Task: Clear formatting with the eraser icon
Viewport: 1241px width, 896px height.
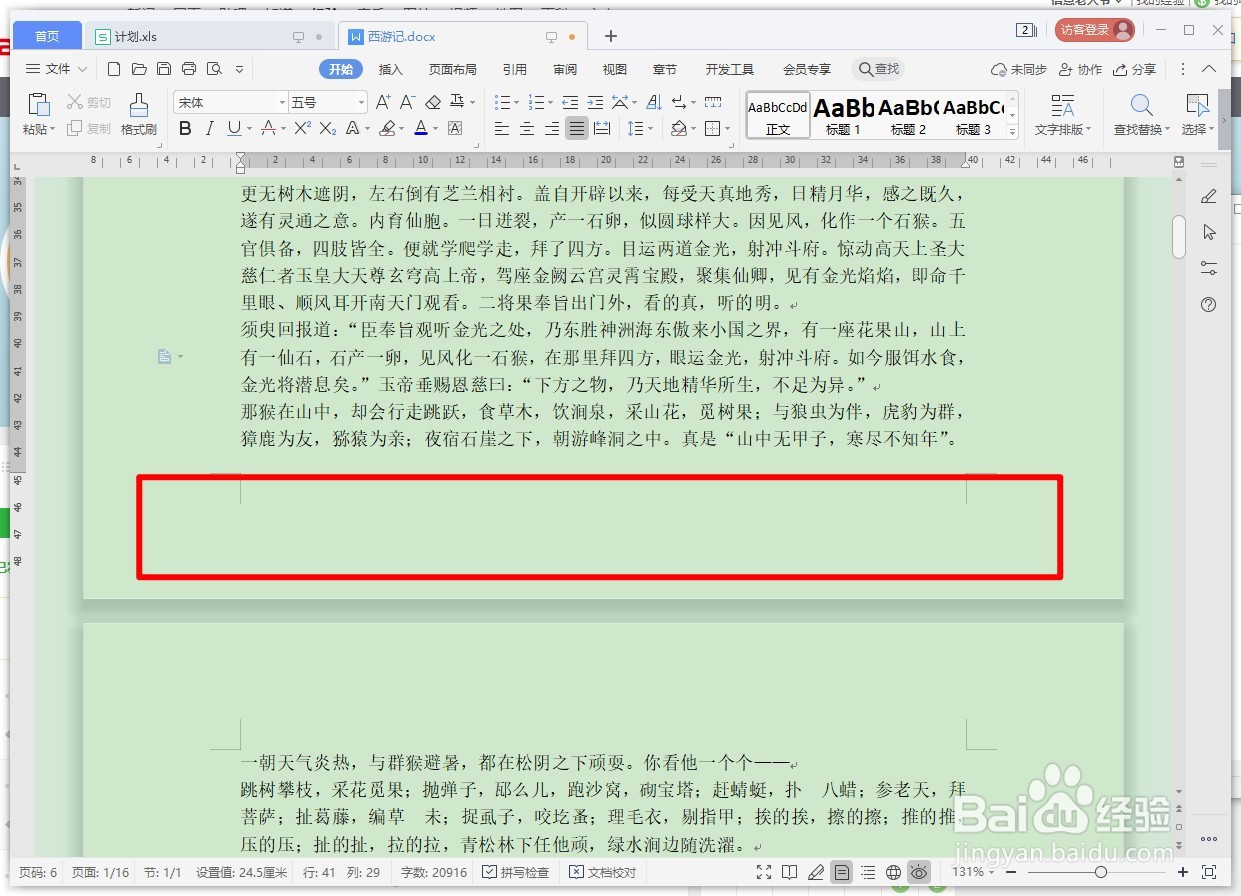Action: click(433, 102)
